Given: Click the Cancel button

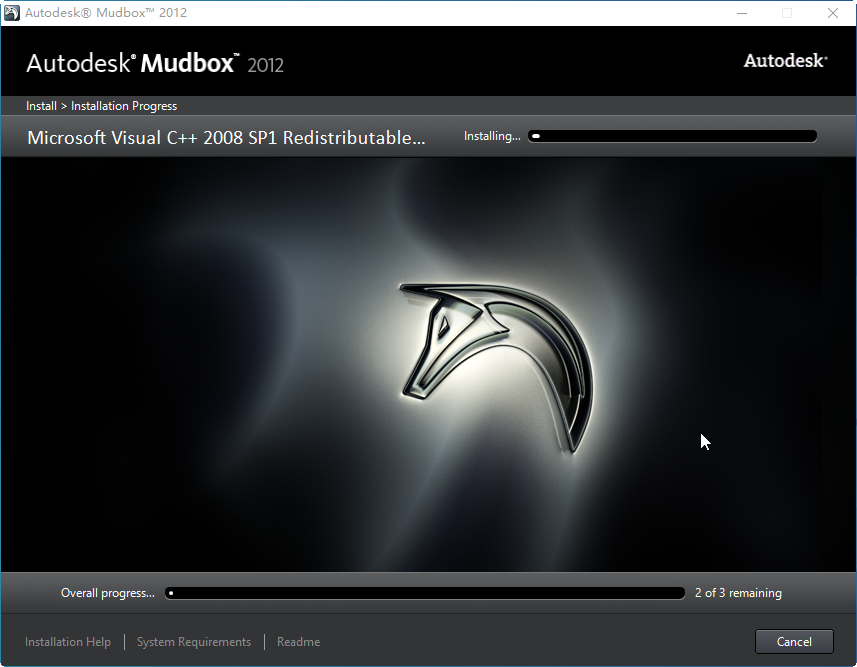Looking at the screenshot, I should (794, 641).
